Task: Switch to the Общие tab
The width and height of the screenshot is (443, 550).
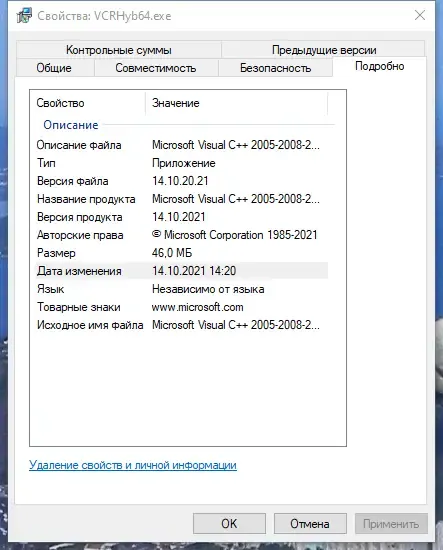Action: click(x=54, y=68)
